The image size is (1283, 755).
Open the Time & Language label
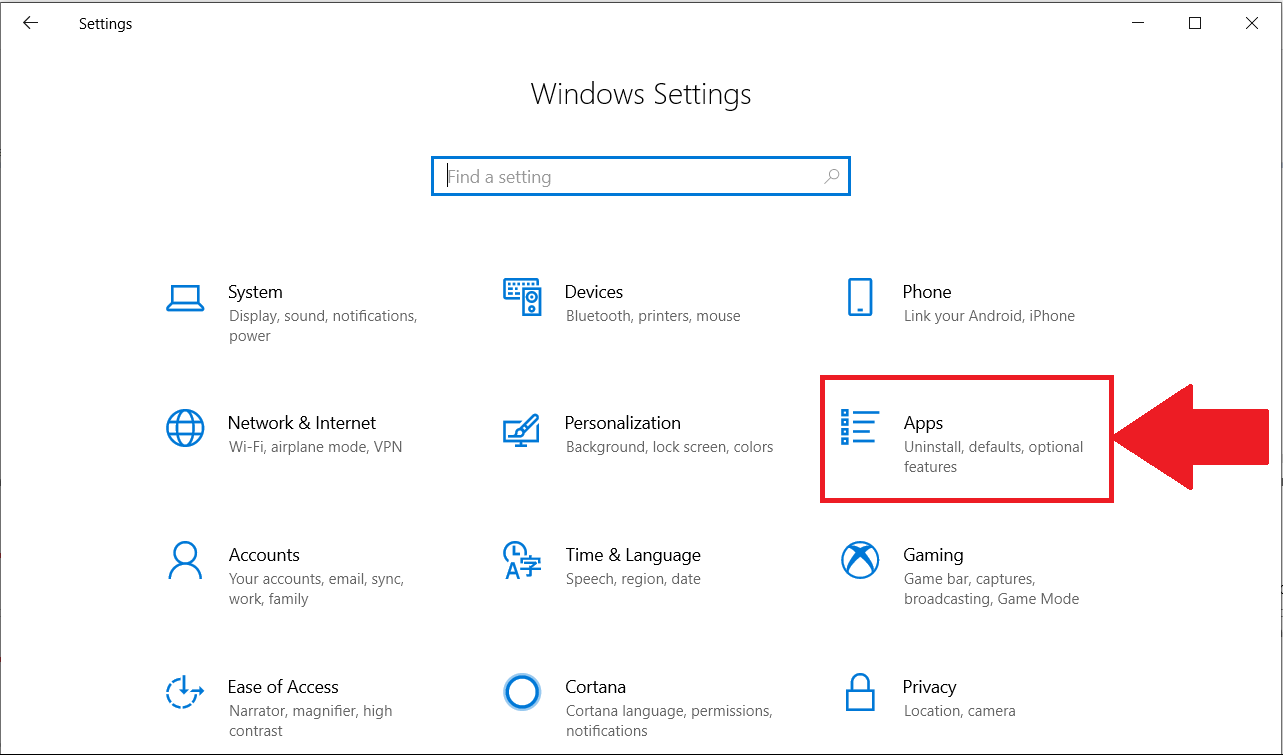coord(633,555)
